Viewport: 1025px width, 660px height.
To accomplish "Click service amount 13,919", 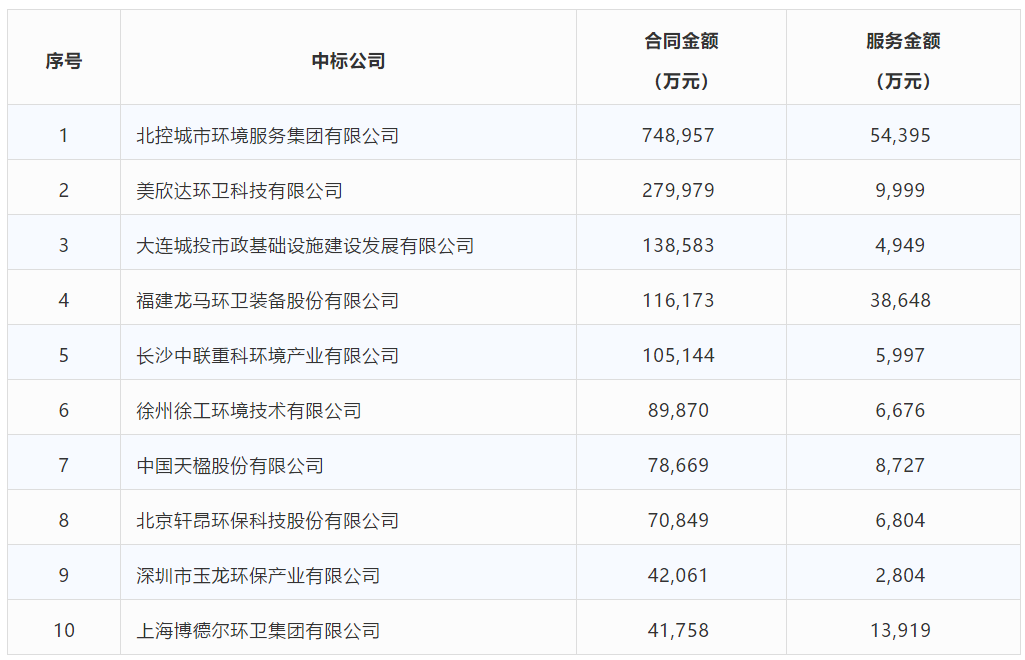I will click(x=900, y=630).
